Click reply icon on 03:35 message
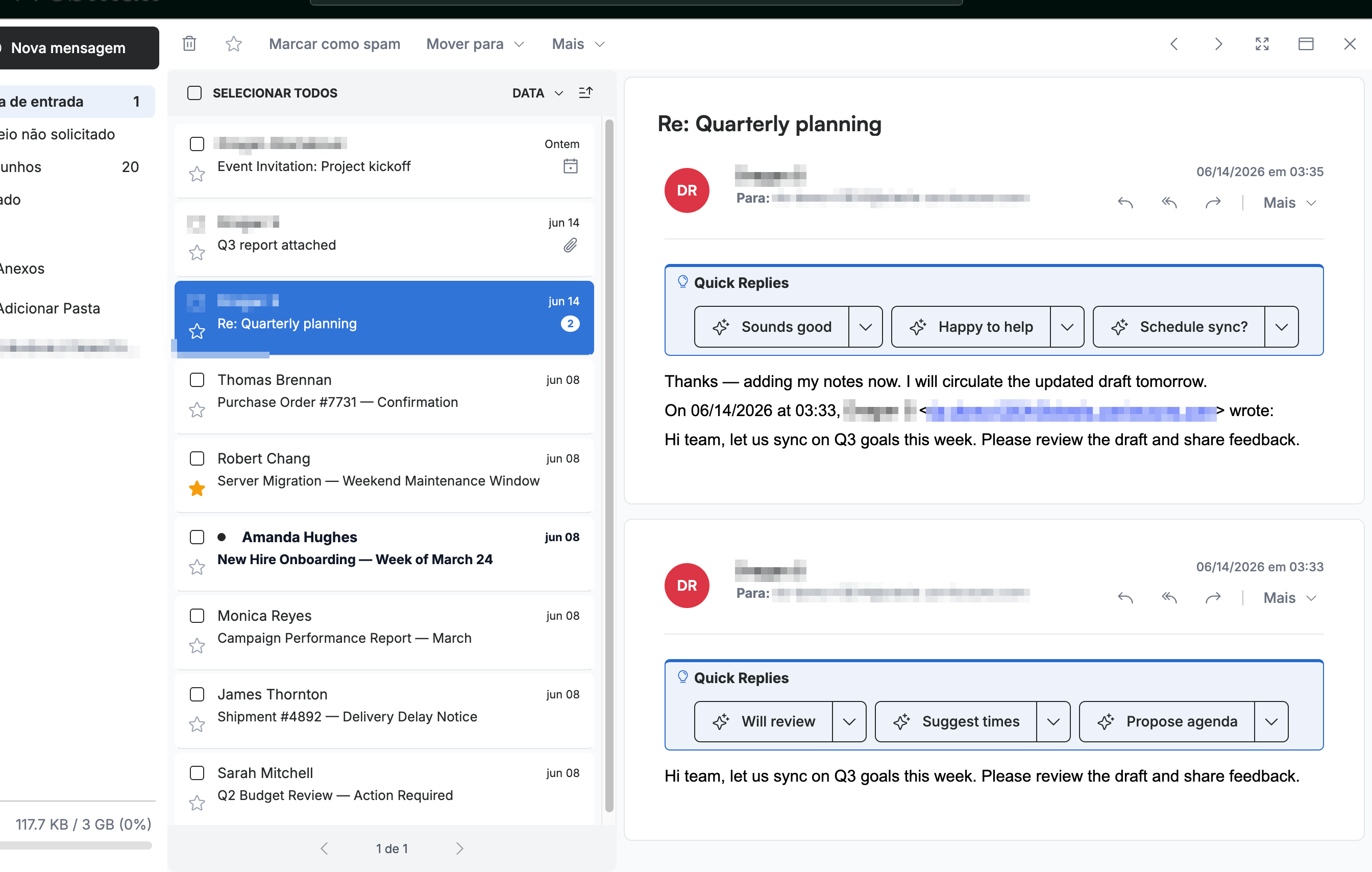Viewport: 1372px width, 872px height. [1125, 203]
